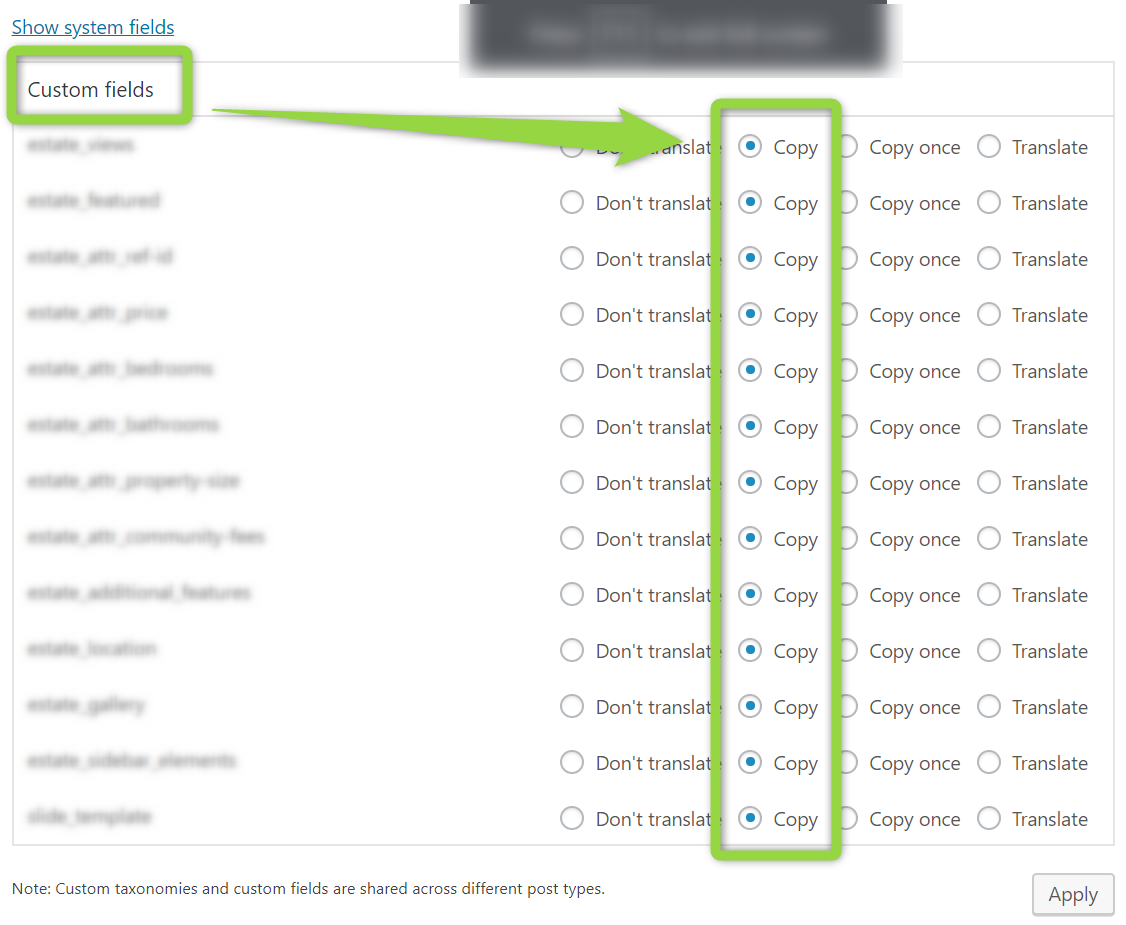Viewport: 1126px width, 925px height.
Task: Choose Copy once for estate_featured field
Action: tap(849, 203)
